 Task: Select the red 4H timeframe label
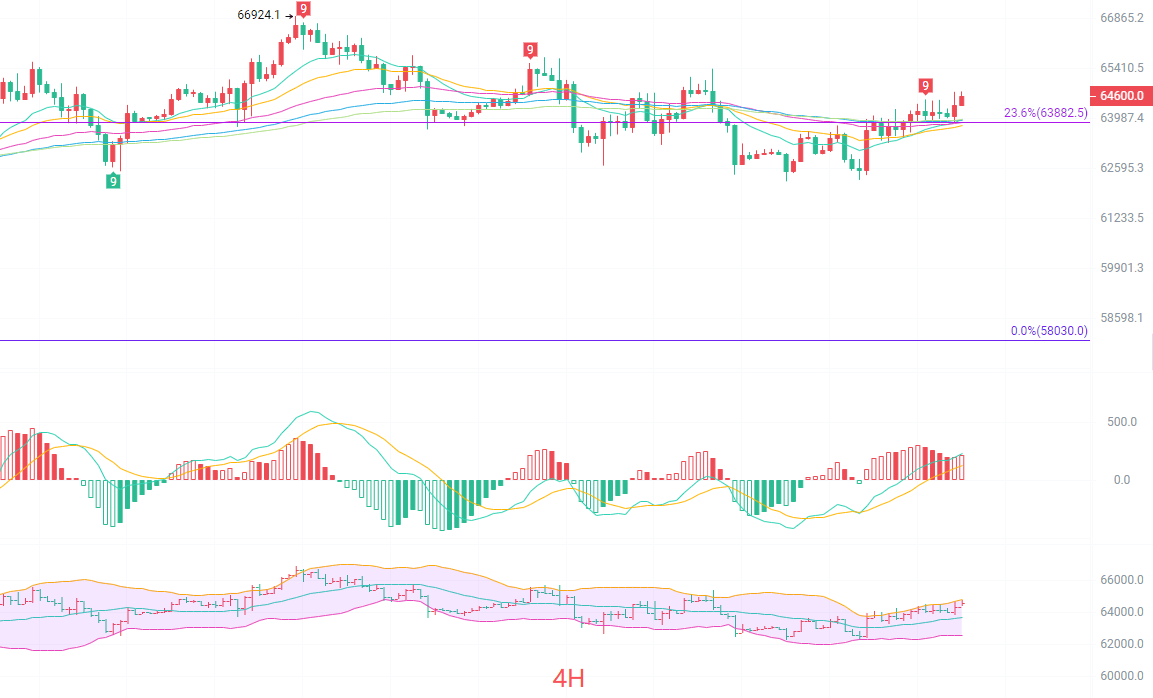coord(568,678)
